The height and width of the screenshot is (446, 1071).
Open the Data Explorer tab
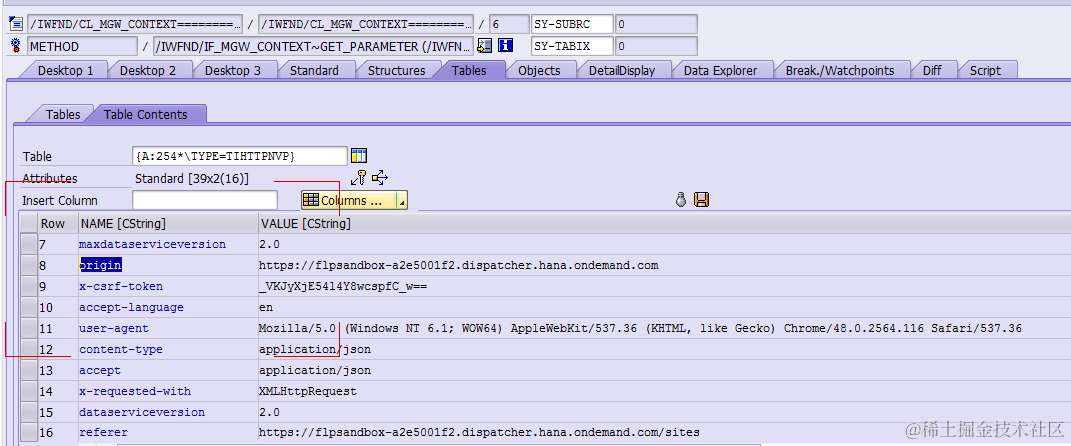tap(720, 70)
